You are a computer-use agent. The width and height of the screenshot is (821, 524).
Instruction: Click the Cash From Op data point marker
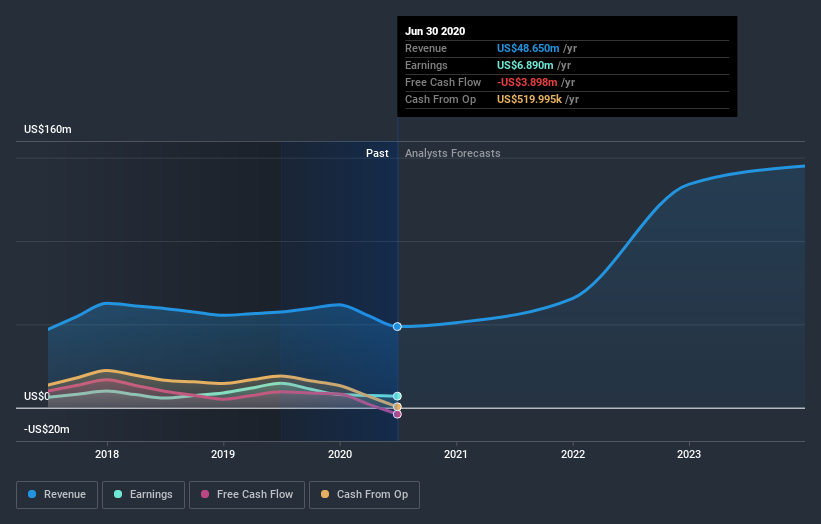[397, 407]
